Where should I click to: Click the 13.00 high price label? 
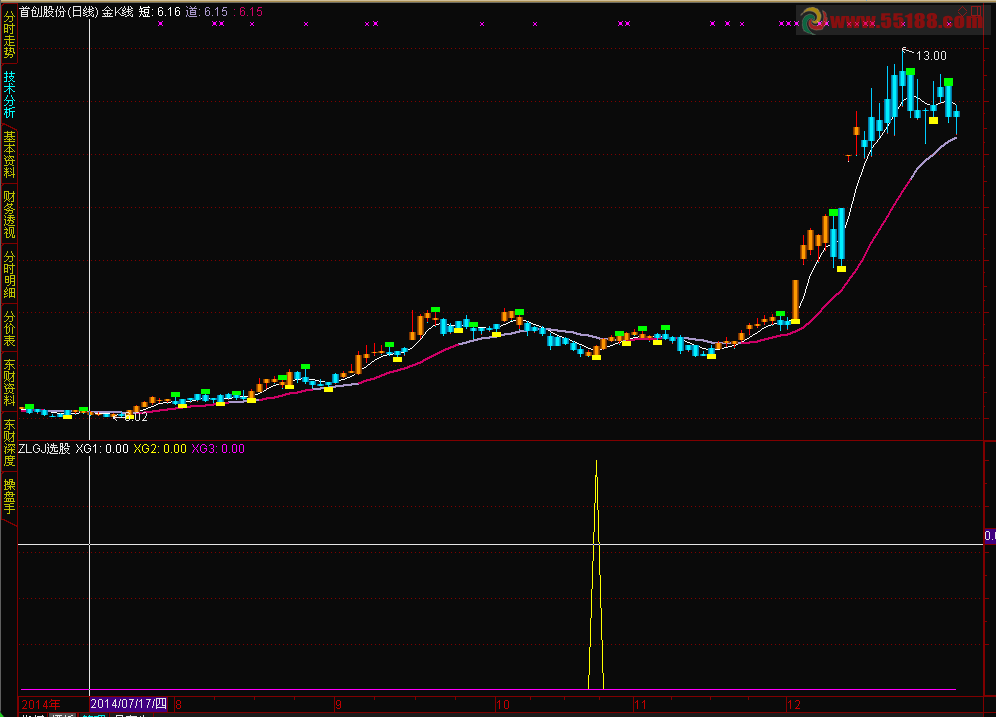(931, 56)
